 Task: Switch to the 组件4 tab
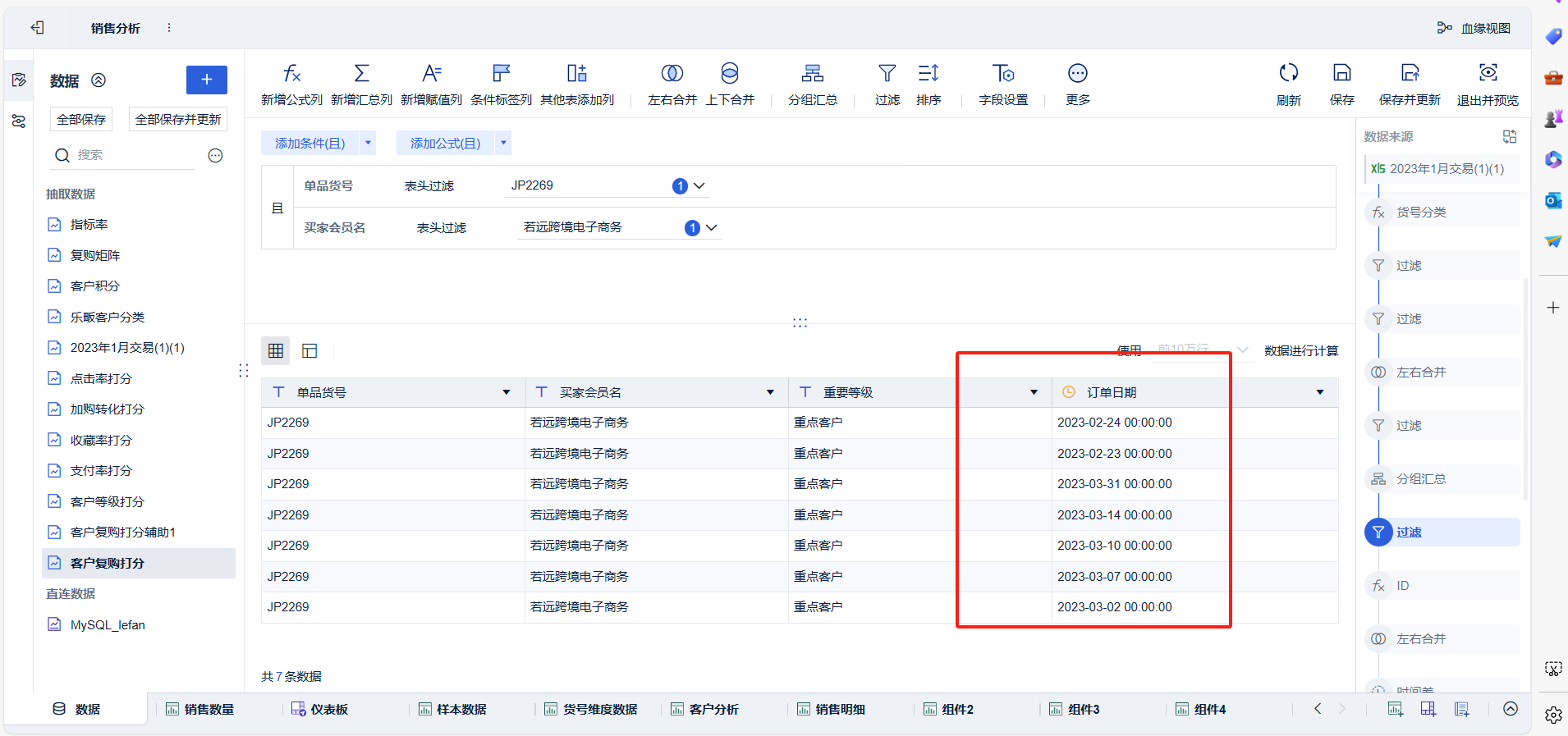point(1201,709)
